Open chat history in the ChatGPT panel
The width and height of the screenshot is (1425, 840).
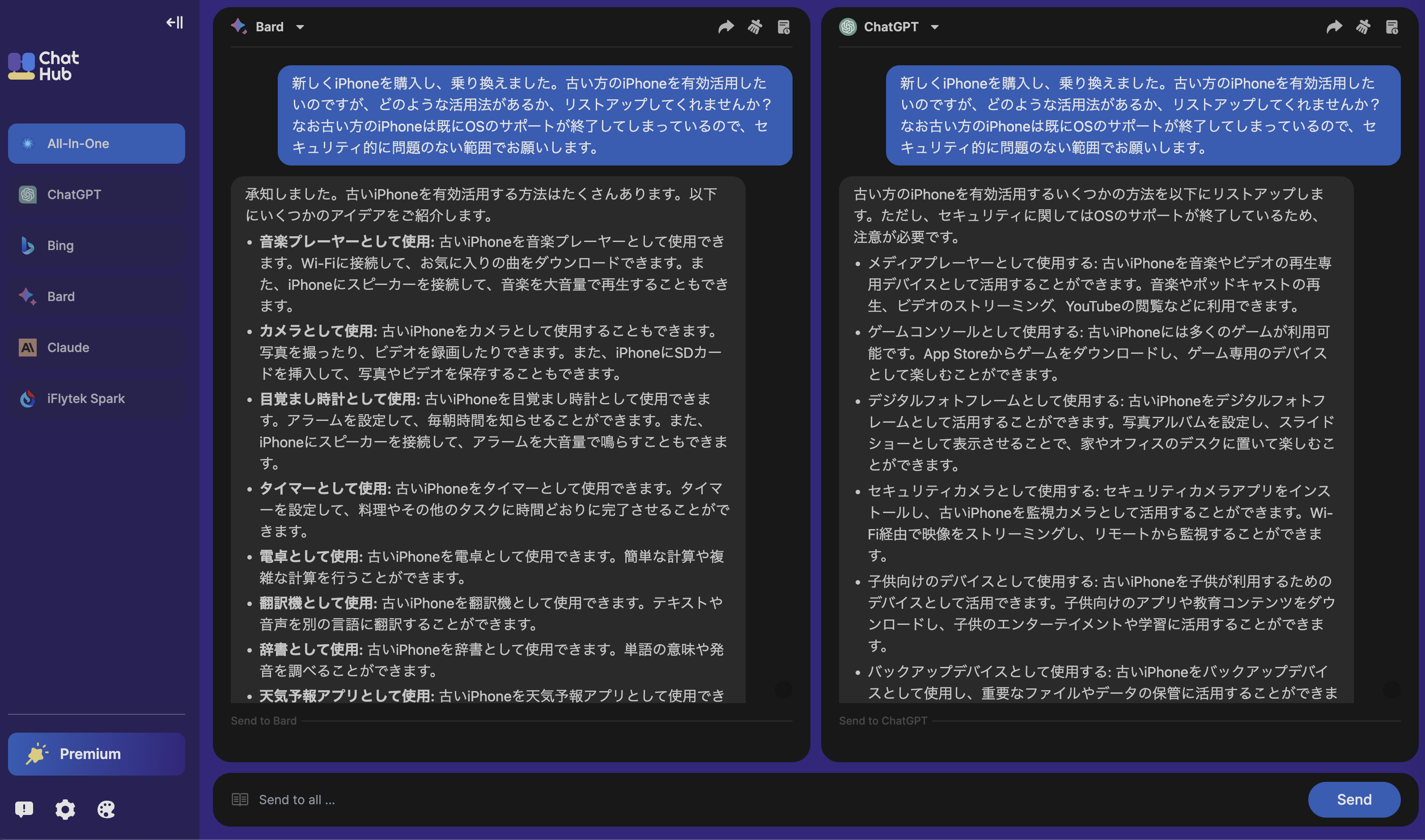pos(1393,26)
